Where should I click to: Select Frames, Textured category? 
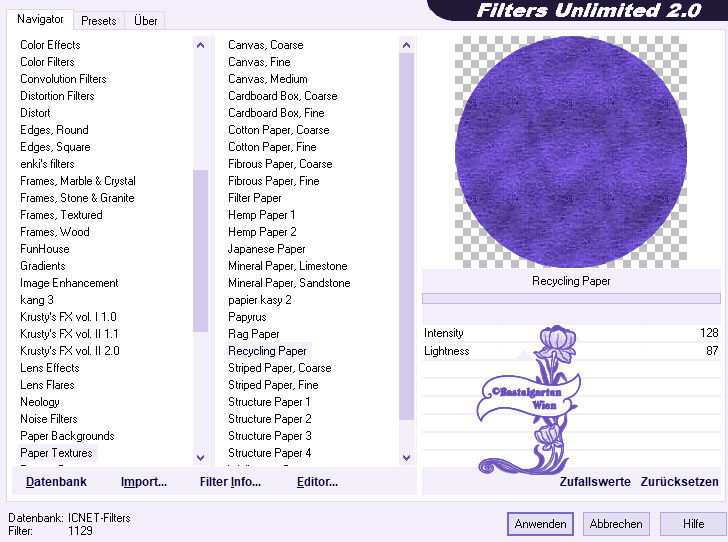tap(61, 215)
